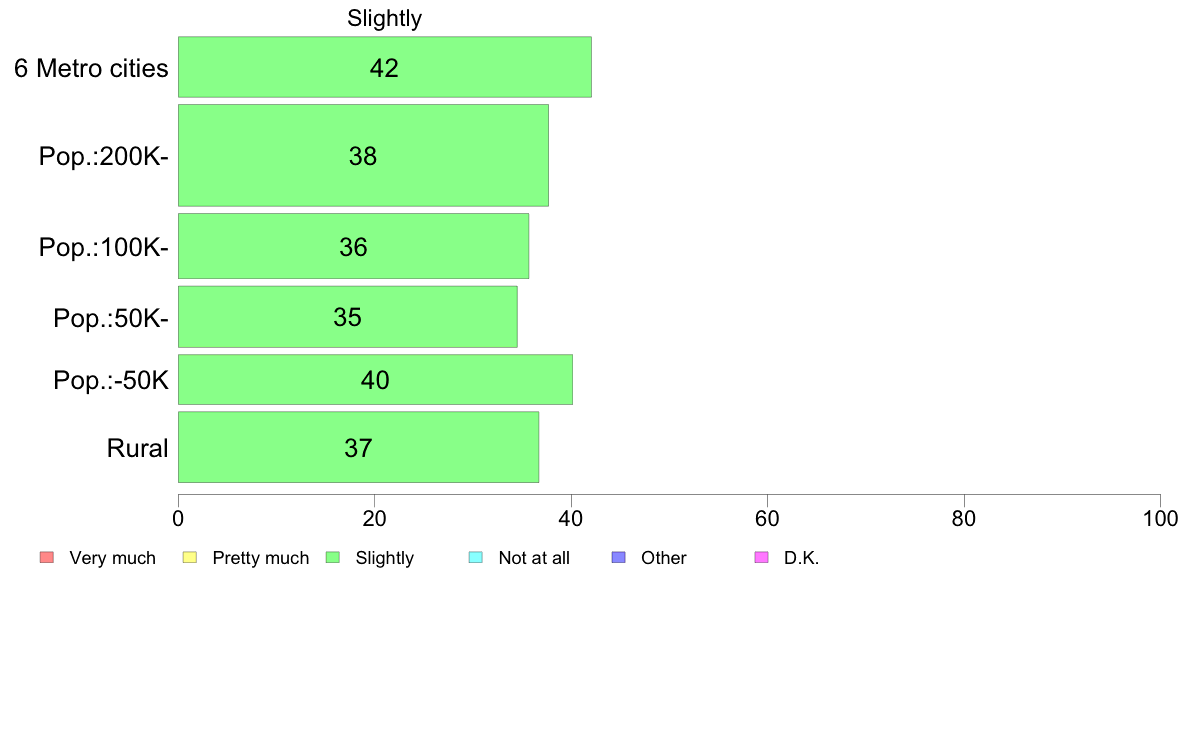Image resolution: width=1188 pixels, height=736 pixels.
Task: Click the magenta D.K. legend swatch
Action: (761, 558)
